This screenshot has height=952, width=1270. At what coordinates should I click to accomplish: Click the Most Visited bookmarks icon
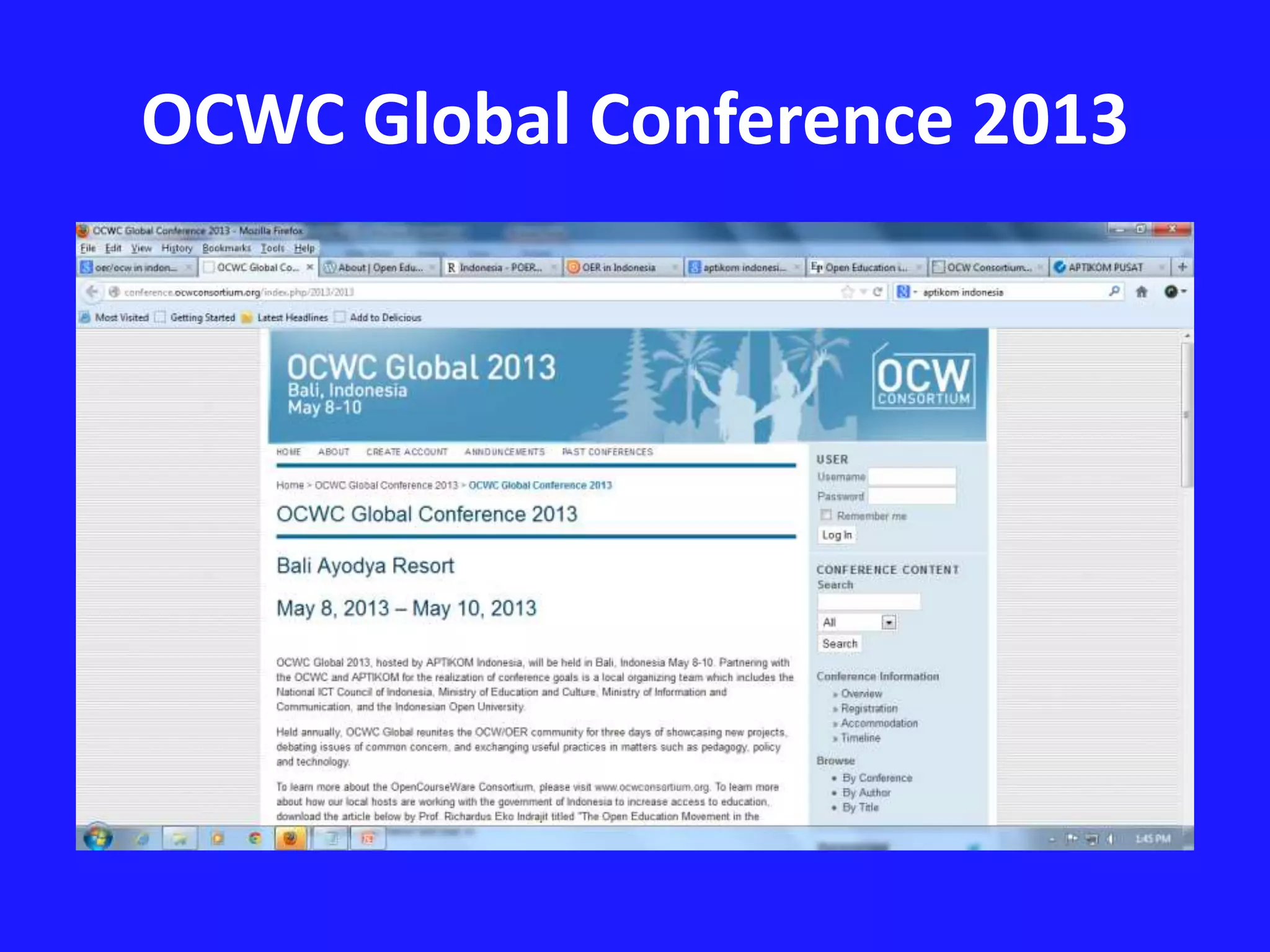tap(85, 317)
